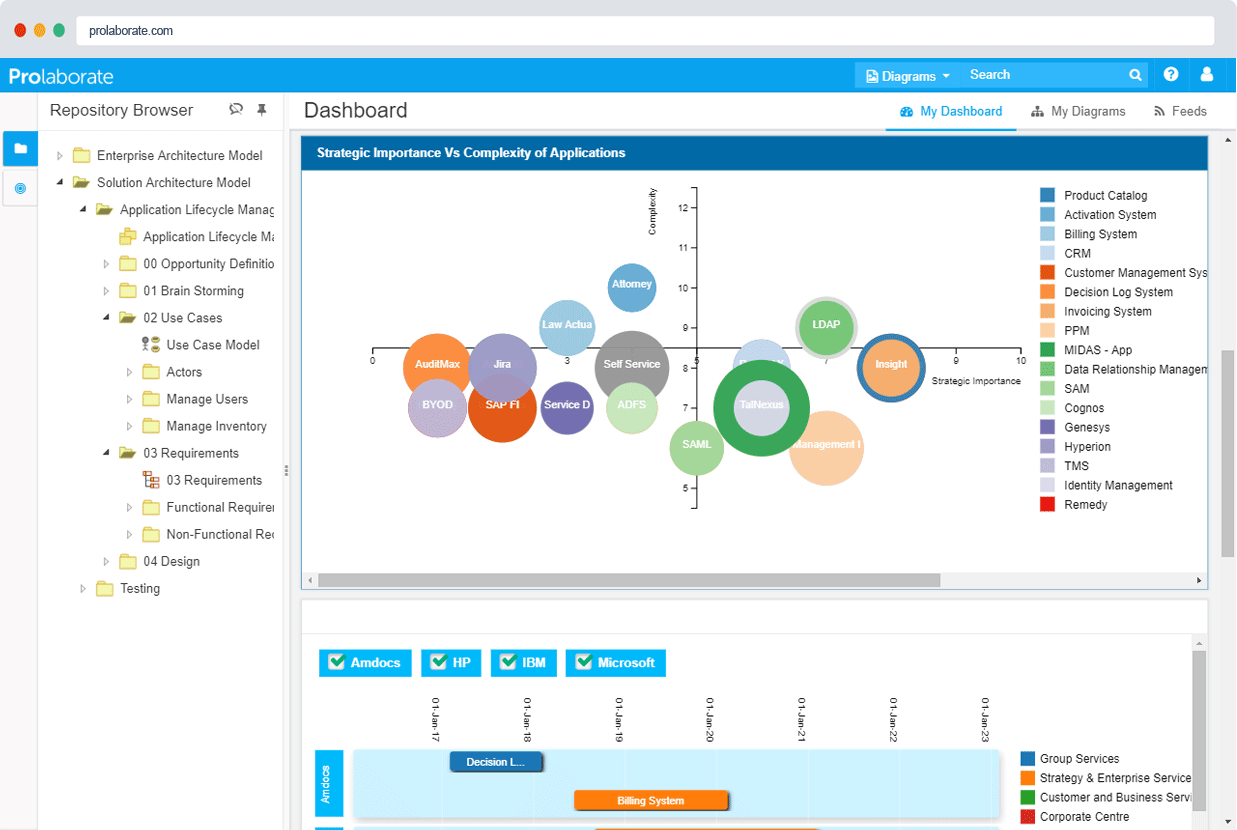Viewport: 1237px width, 830px height.
Task: Collapse the 03 Requirements folder
Action: (x=106, y=453)
